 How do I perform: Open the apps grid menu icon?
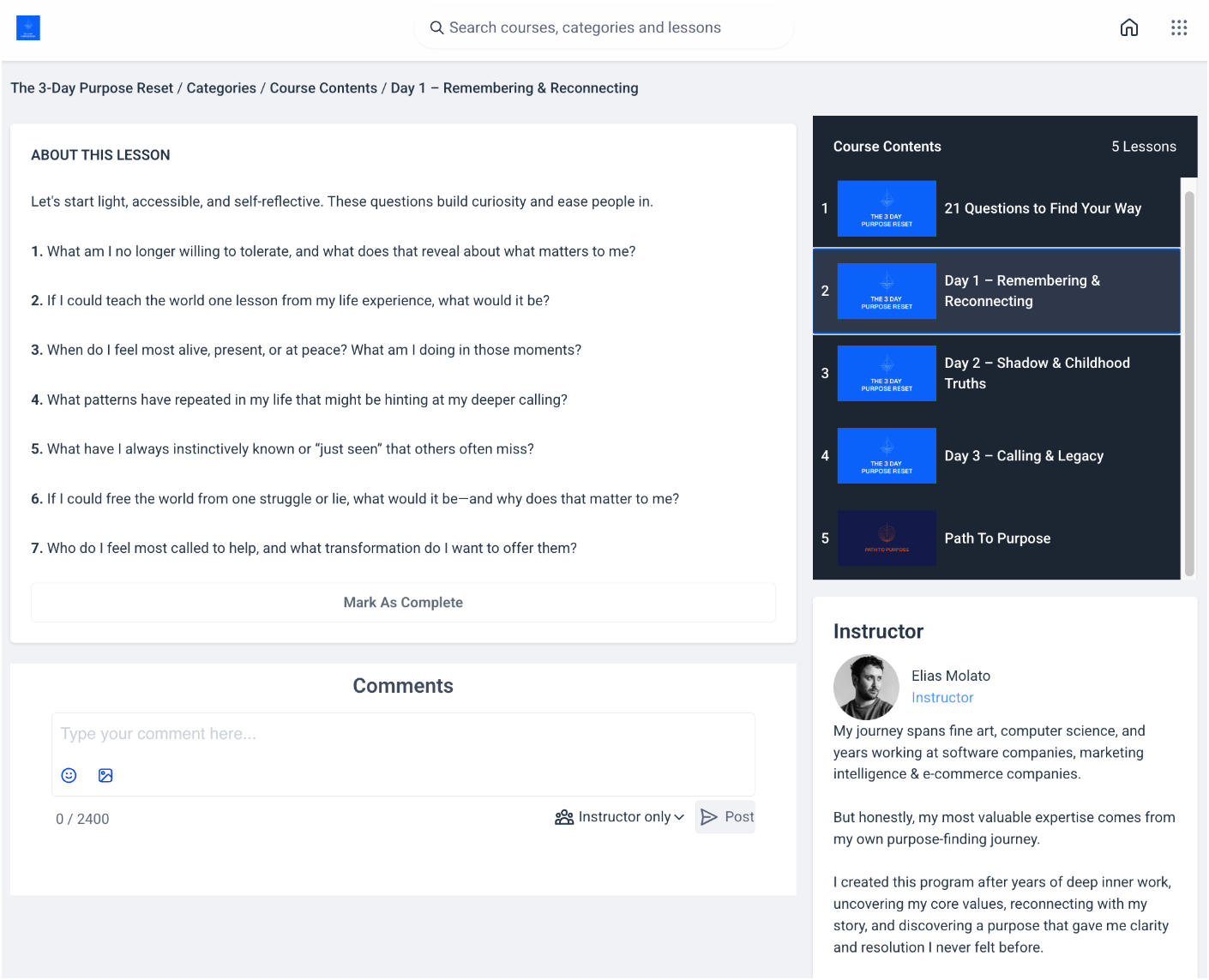click(x=1179, y=27)
